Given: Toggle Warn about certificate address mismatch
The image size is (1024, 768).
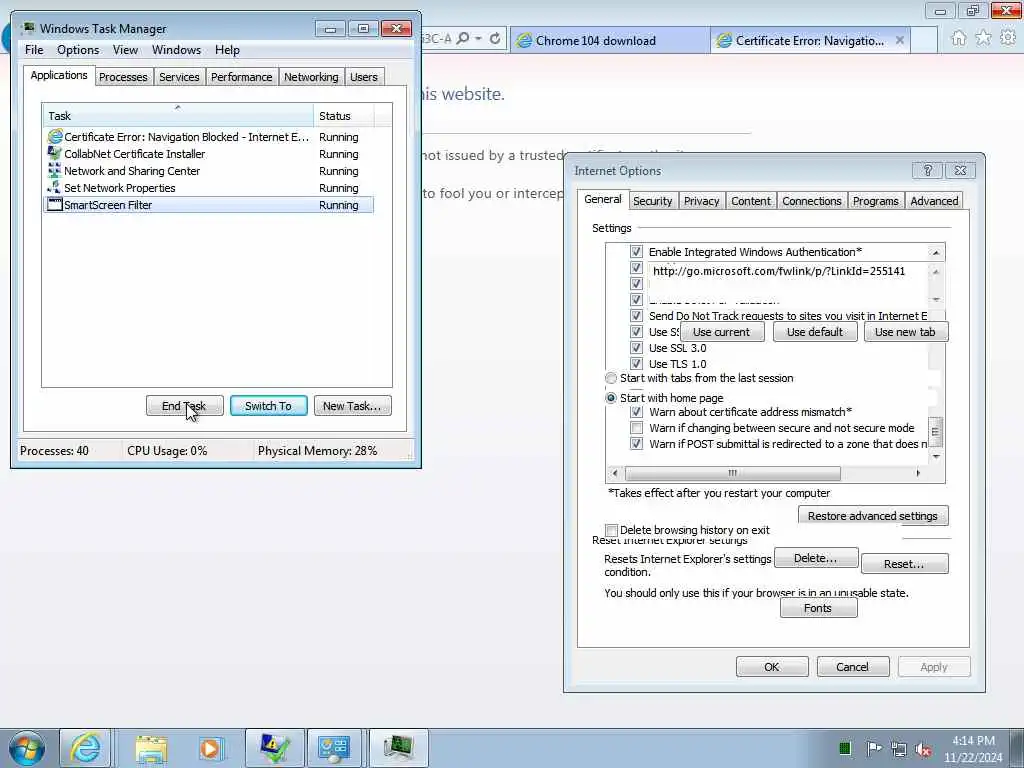Looking at the screenshot, I should click(x=636, y=412).
